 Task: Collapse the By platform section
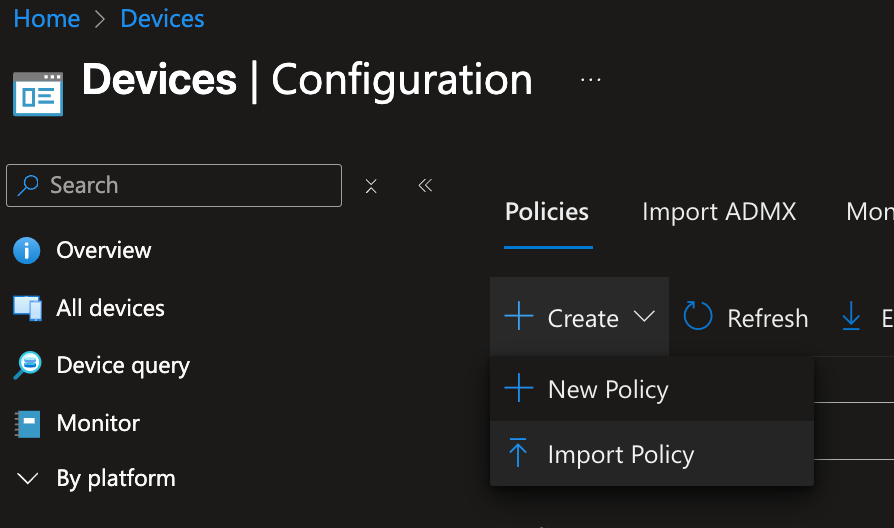pos(27,479)
